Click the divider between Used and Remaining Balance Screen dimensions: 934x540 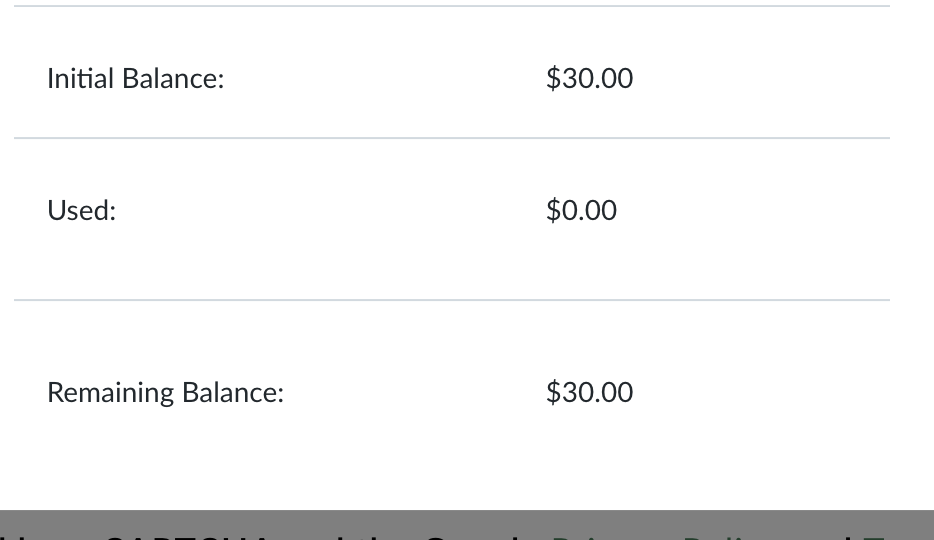452,300
